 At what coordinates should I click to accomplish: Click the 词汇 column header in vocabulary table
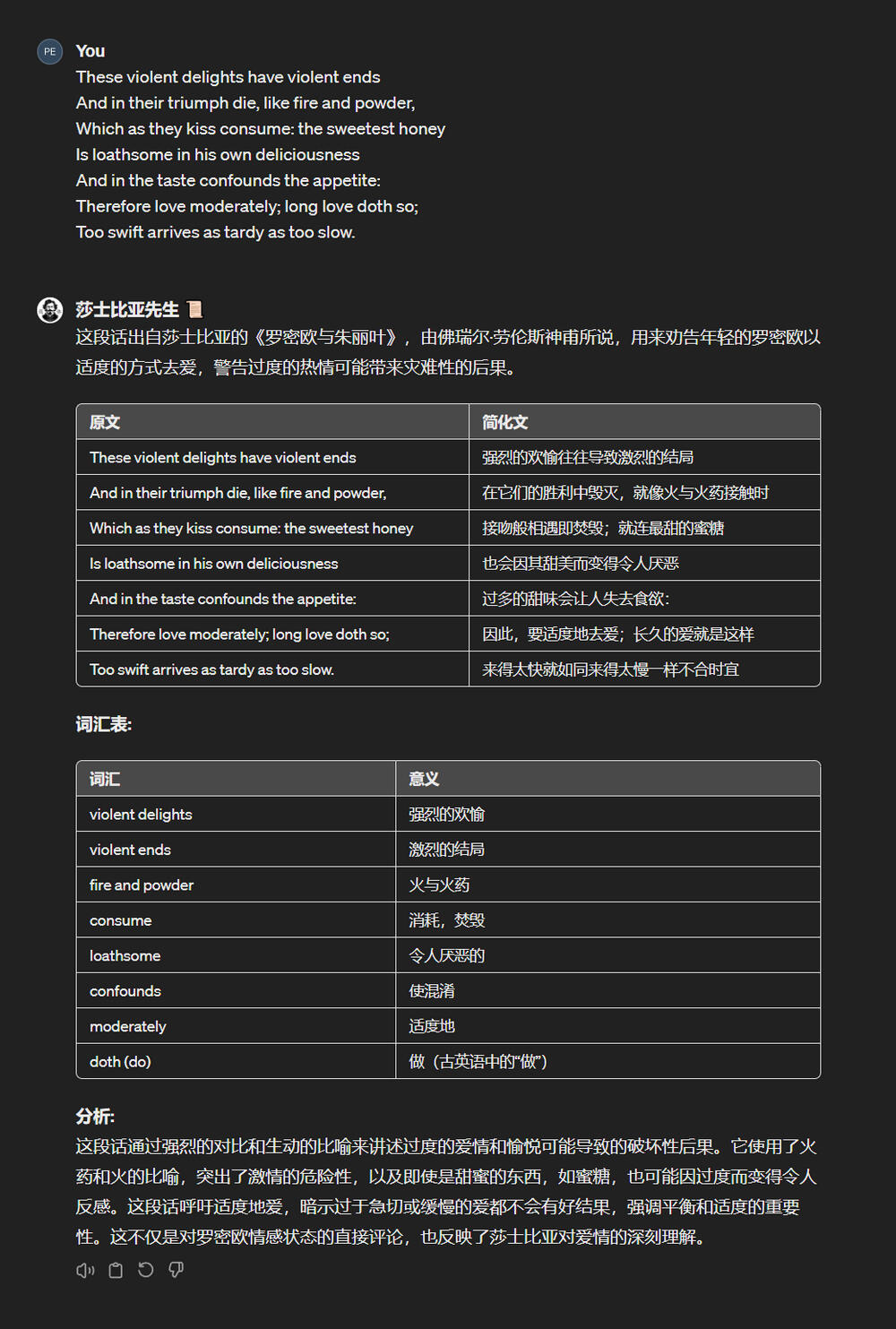click(x=105, y=779)
